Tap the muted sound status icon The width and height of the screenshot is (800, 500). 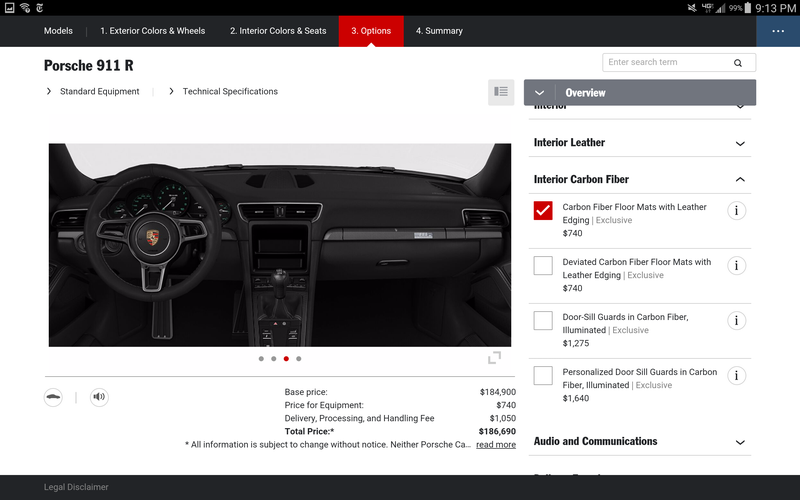[x=692, y=8]
